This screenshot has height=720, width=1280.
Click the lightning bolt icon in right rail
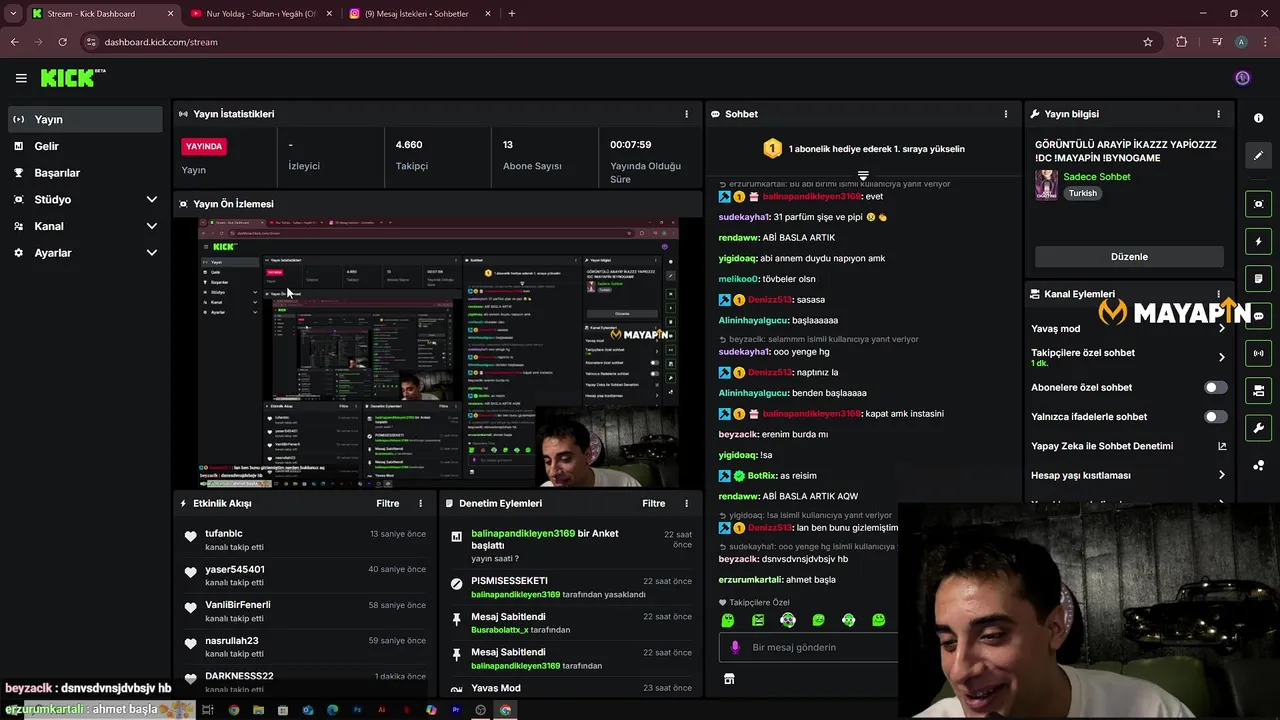[1258, 241]
